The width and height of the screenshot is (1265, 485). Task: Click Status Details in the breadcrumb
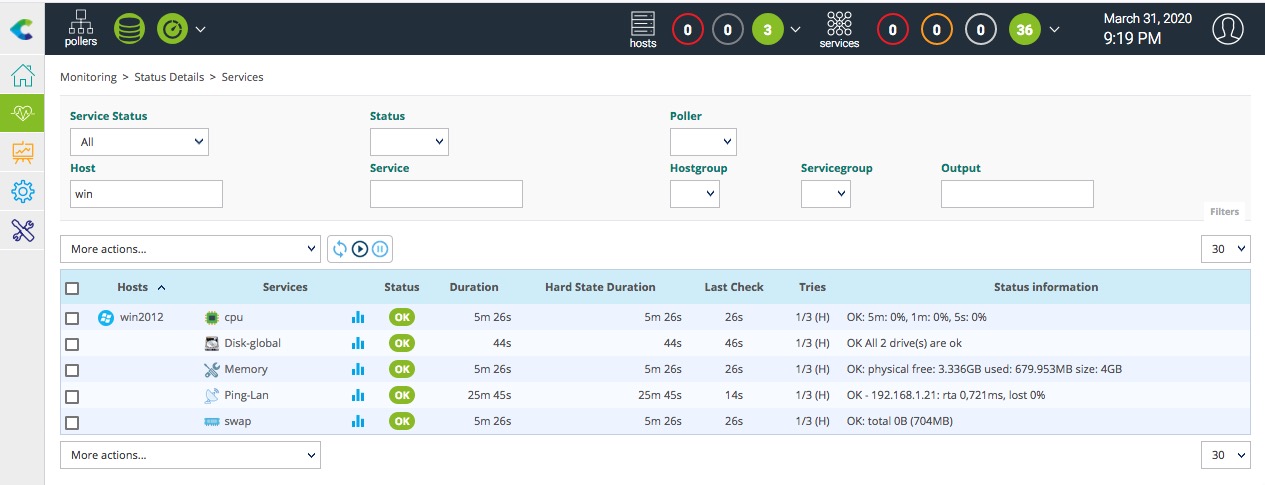(169, 77)
